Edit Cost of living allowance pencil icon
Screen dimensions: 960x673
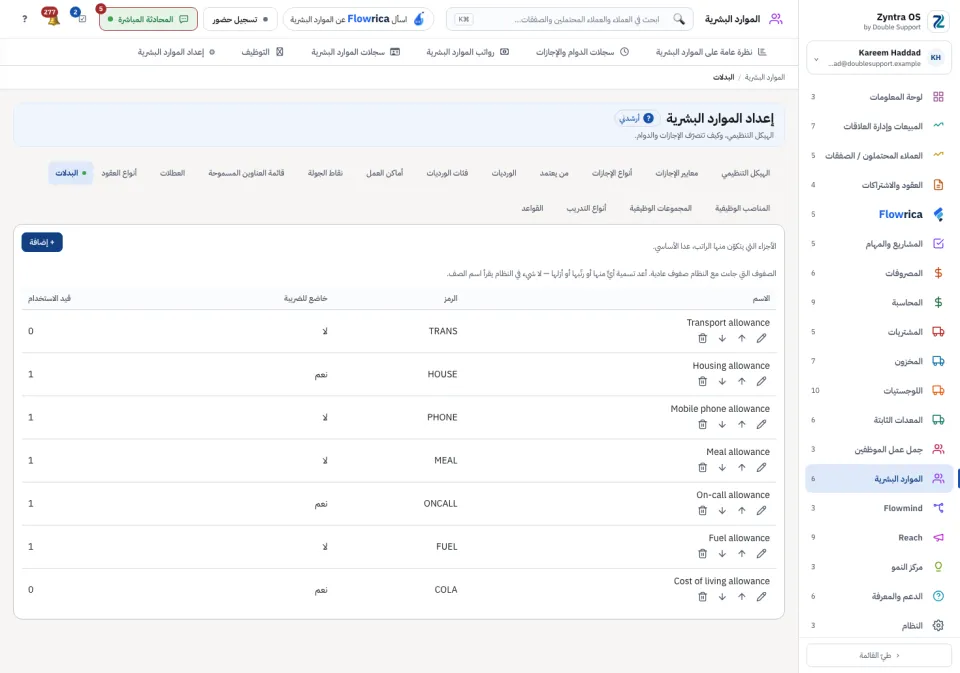coord(761,596)
